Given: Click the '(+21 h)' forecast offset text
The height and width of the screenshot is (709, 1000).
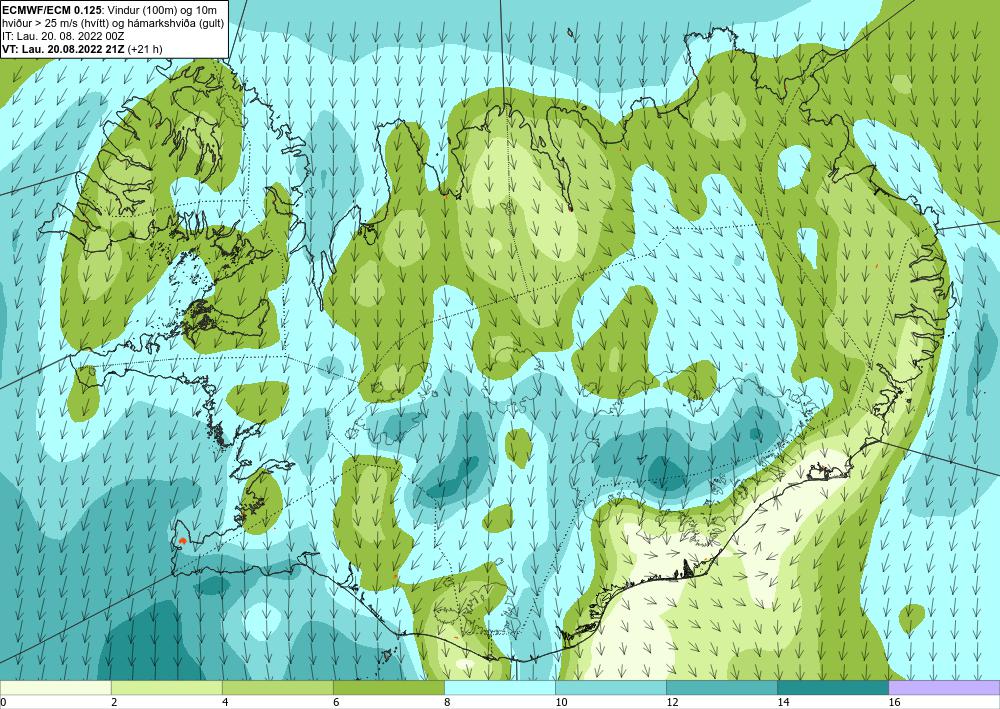Looking at the screenshot, I should [x=145, y=48].
